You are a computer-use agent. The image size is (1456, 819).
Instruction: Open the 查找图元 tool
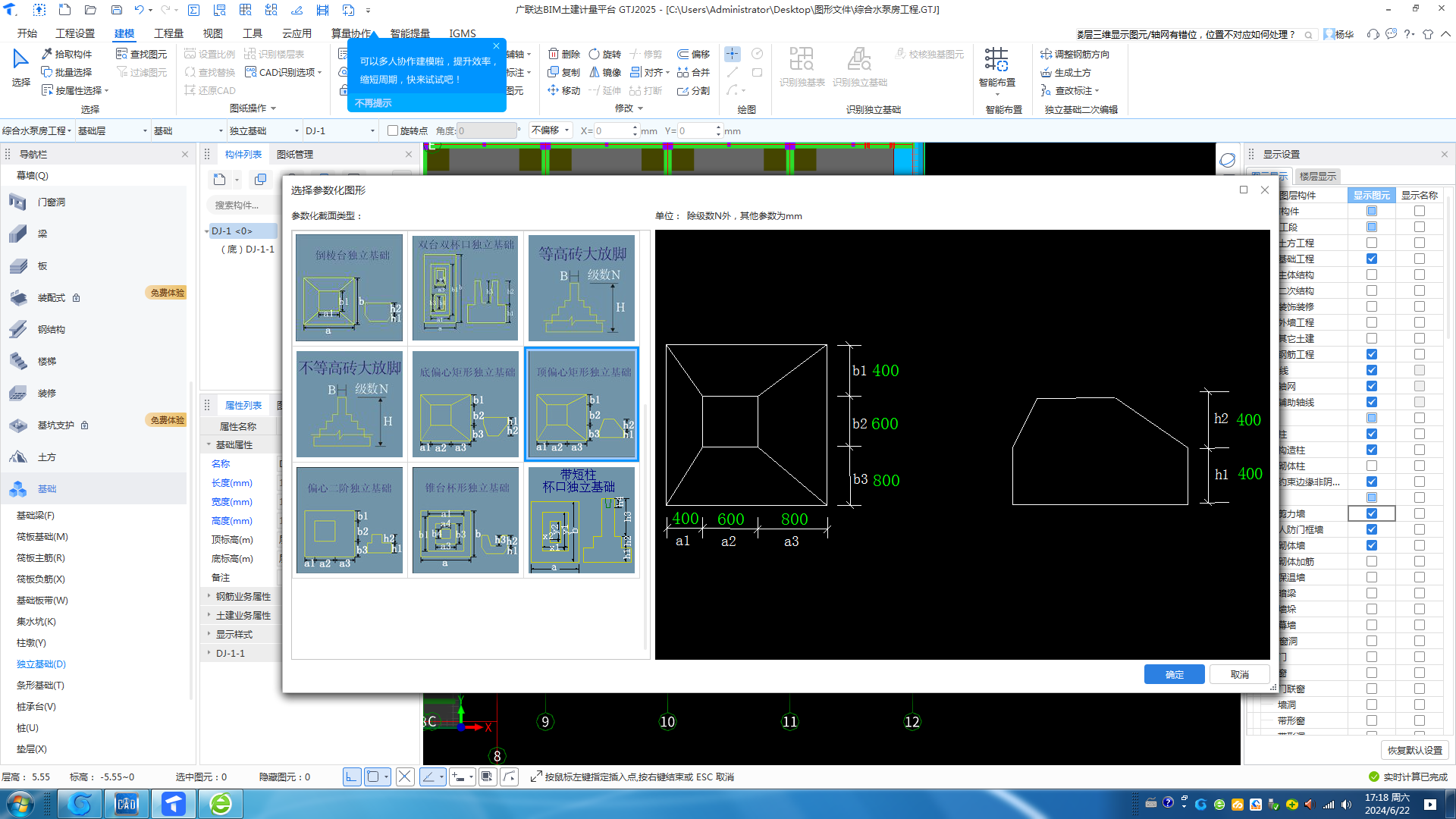pyautogui.click(x=142, y=54)
